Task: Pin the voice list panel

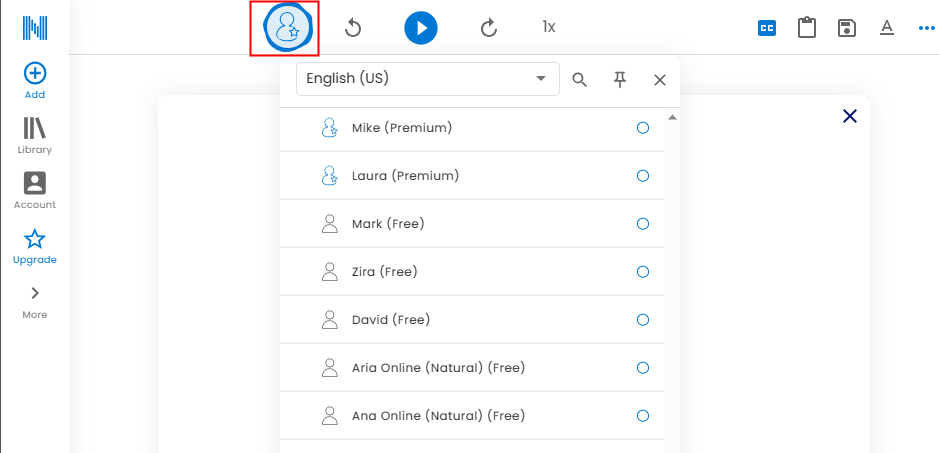Action: coord(620,80)
